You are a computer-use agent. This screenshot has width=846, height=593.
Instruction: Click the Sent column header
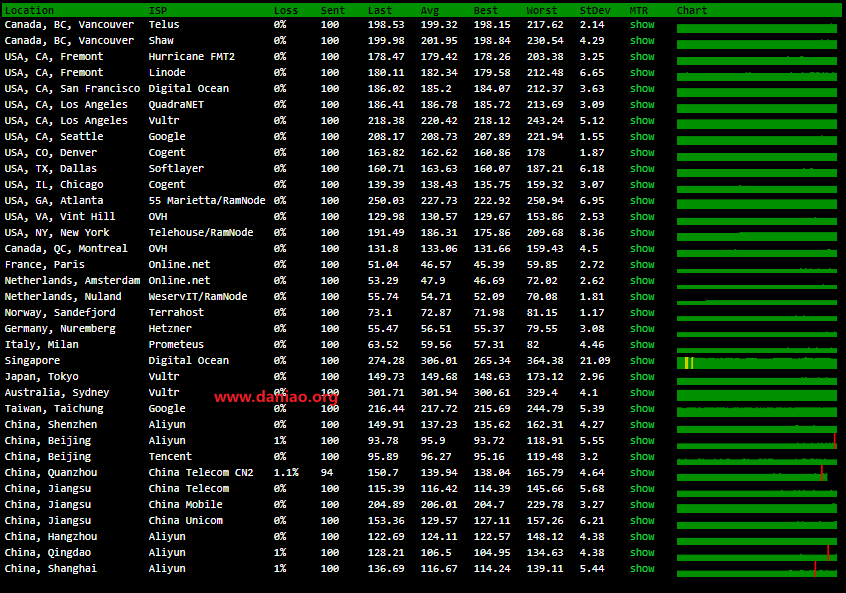[x=333, y=10]
